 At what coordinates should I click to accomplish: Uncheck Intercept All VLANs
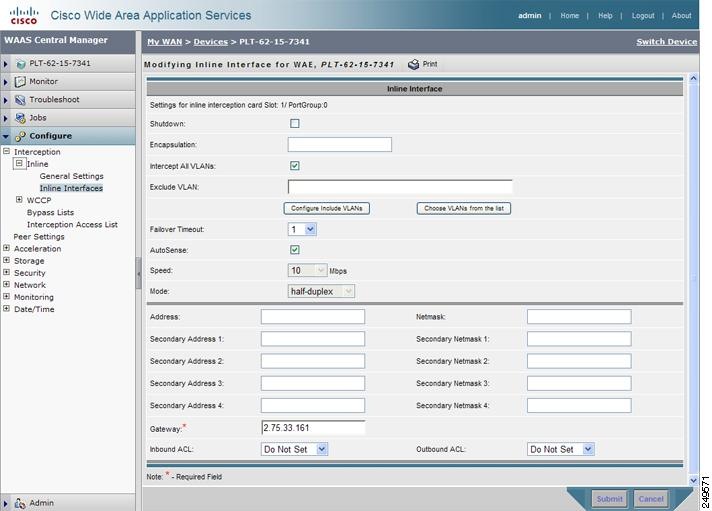click(295, 166)
